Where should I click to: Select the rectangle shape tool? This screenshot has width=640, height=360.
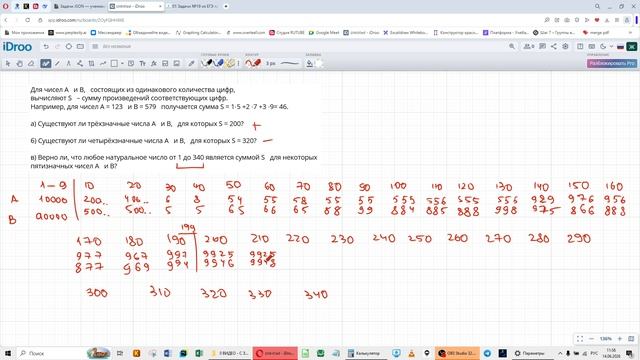tap(114, 63)
